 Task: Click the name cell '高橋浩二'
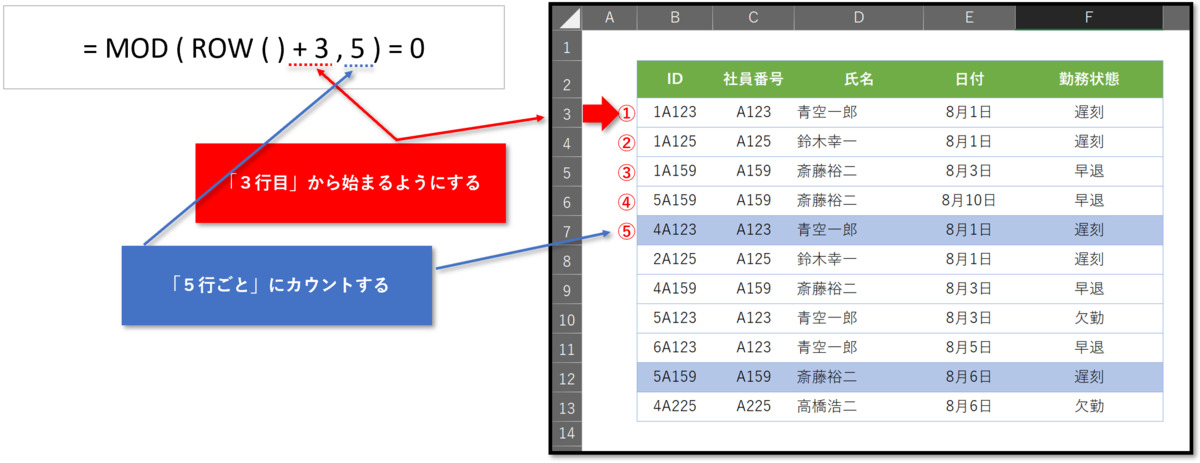[859, 406]
